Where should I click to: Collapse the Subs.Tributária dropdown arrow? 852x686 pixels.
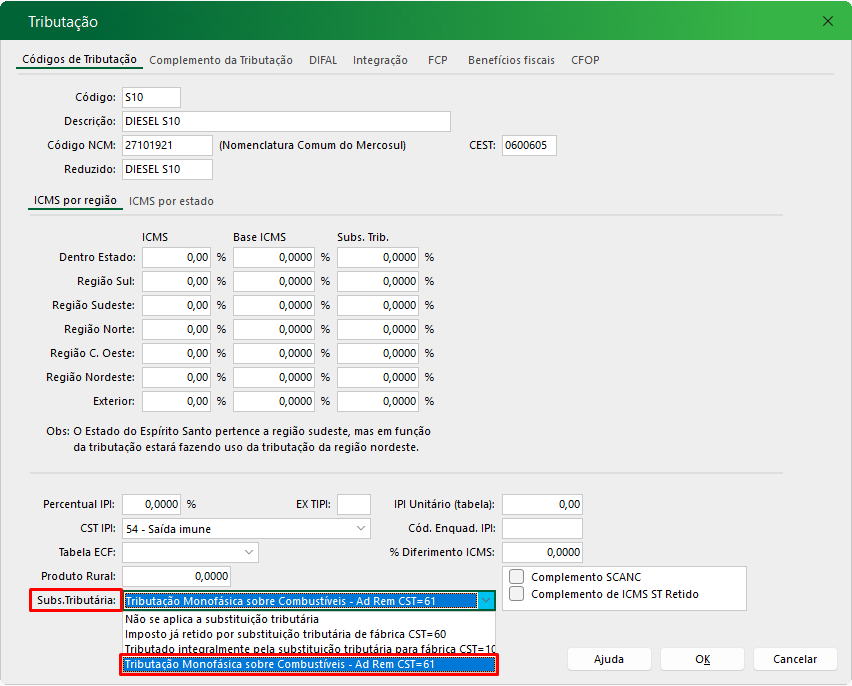coord(486,601)
